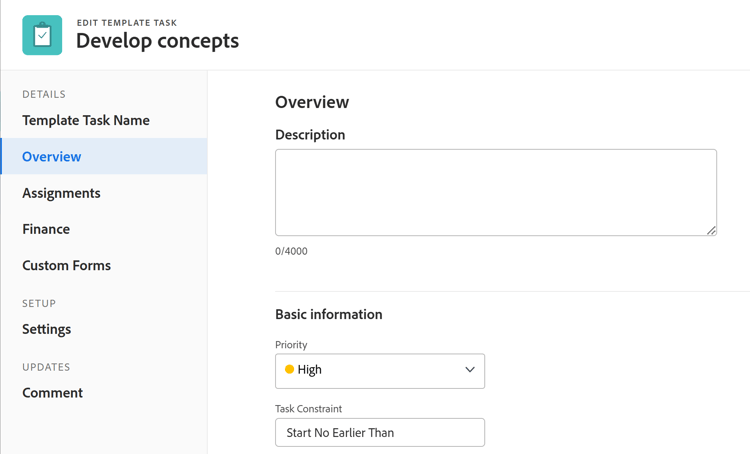Viewport: 750px width, 454px height.
Task: Click the 0/4000 character counter
Action: tap(291, 251)
